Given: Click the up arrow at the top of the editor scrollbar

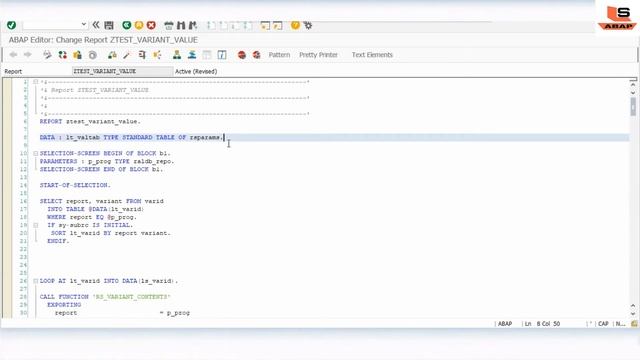Looking at the screenshot, I should coord(633,85).
